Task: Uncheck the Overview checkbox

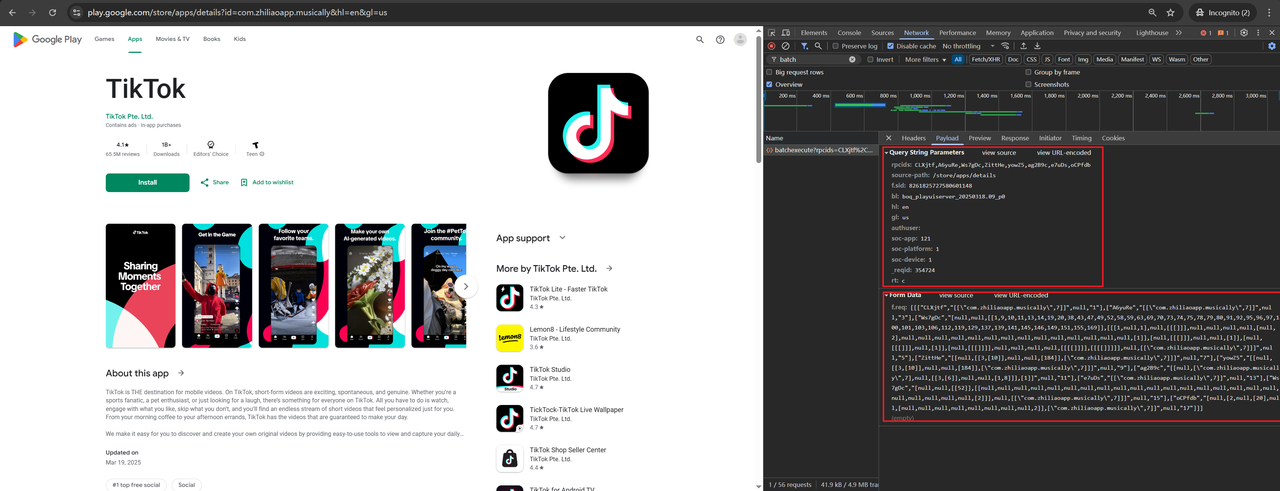Action: 770,85
